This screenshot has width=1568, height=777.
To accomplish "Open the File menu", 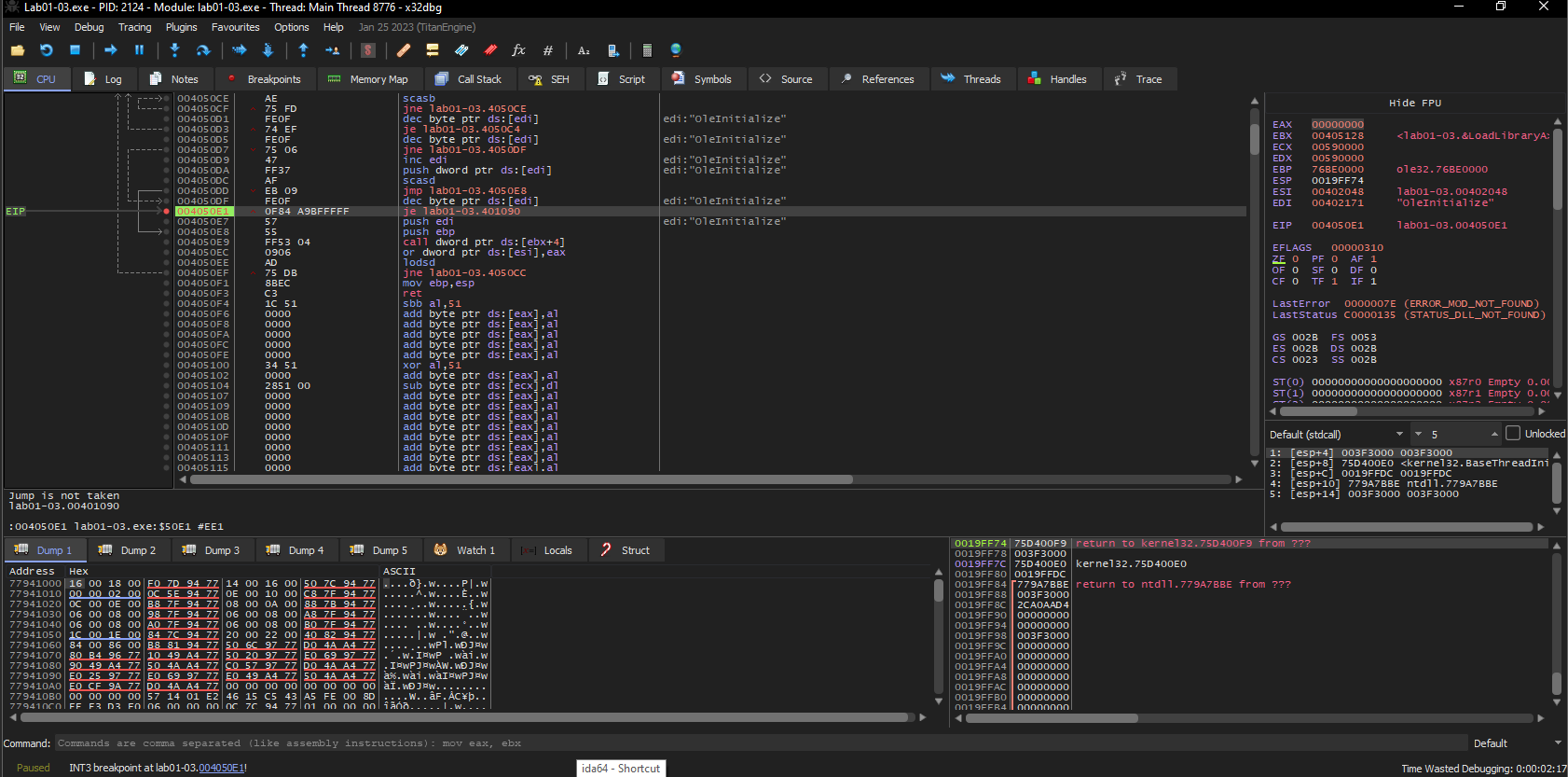I will pos(17,27).
